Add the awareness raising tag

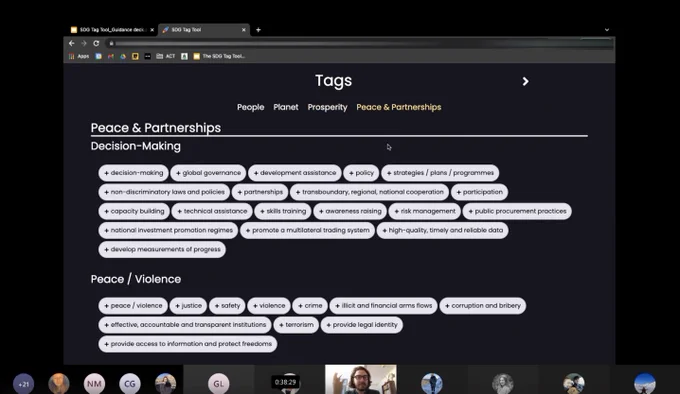click(350, 211)
